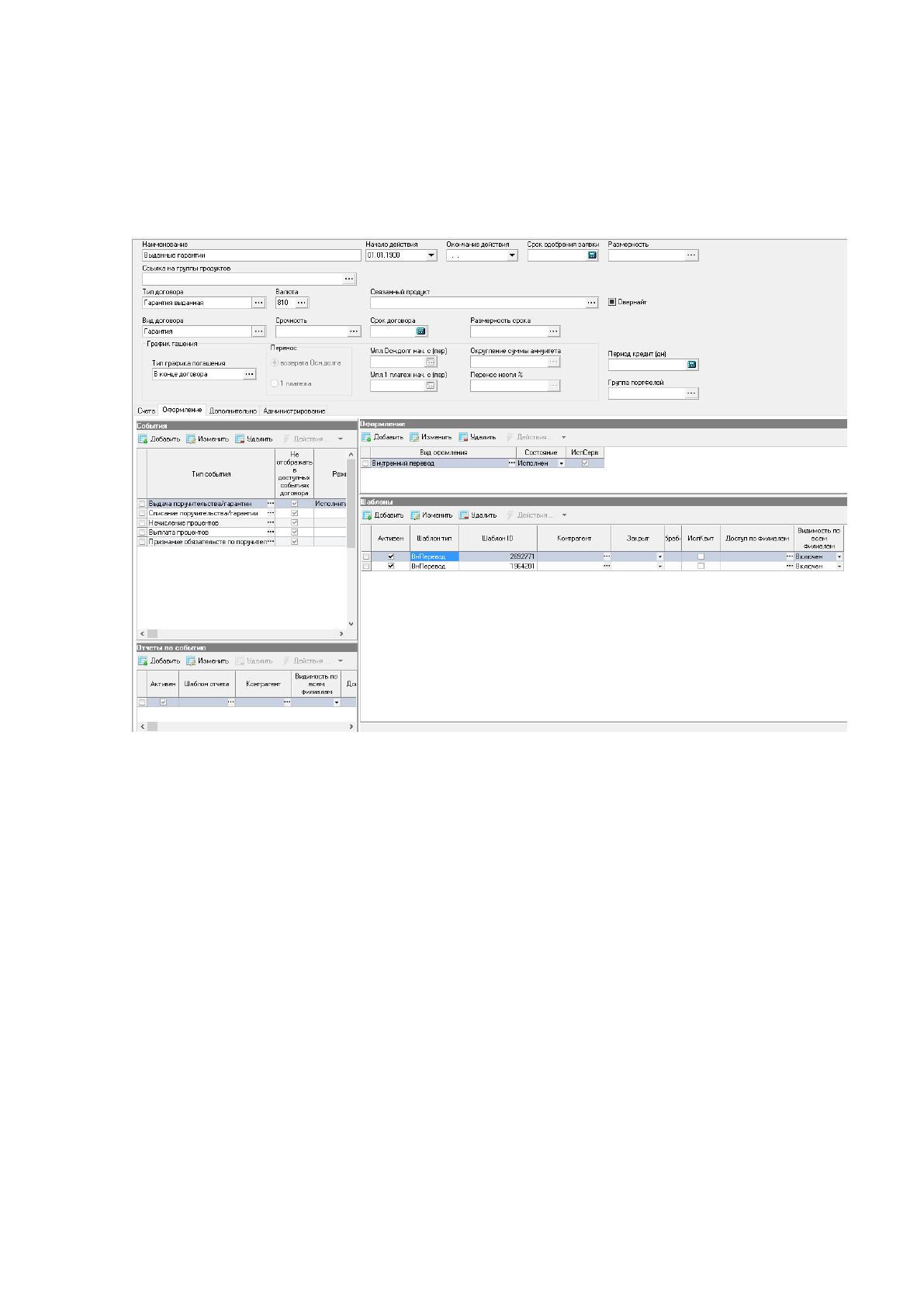Open calculator for Период кредит (дн) field
Screen dimensions: 924x1307
(692, 365)
